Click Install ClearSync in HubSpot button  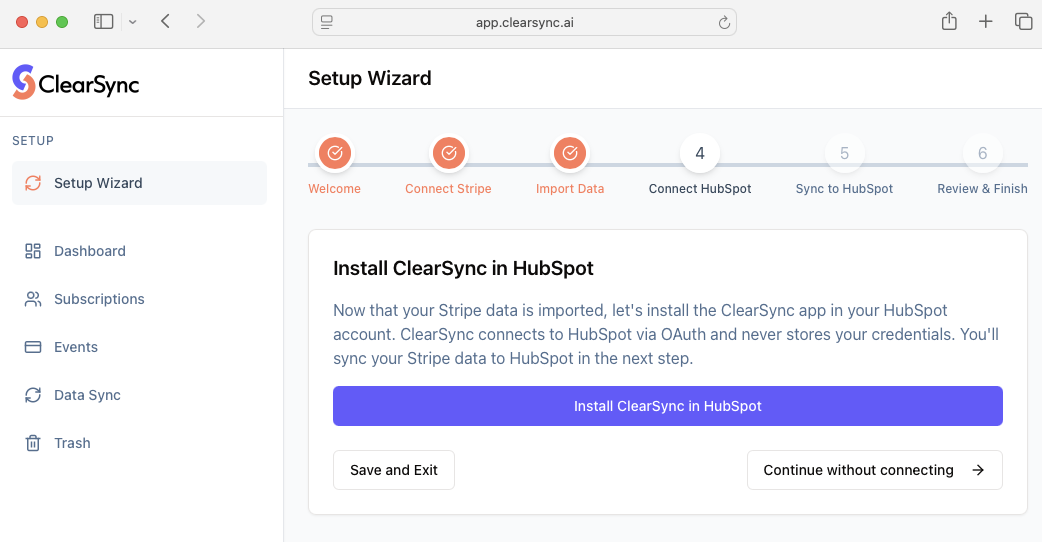pos(667,406)
